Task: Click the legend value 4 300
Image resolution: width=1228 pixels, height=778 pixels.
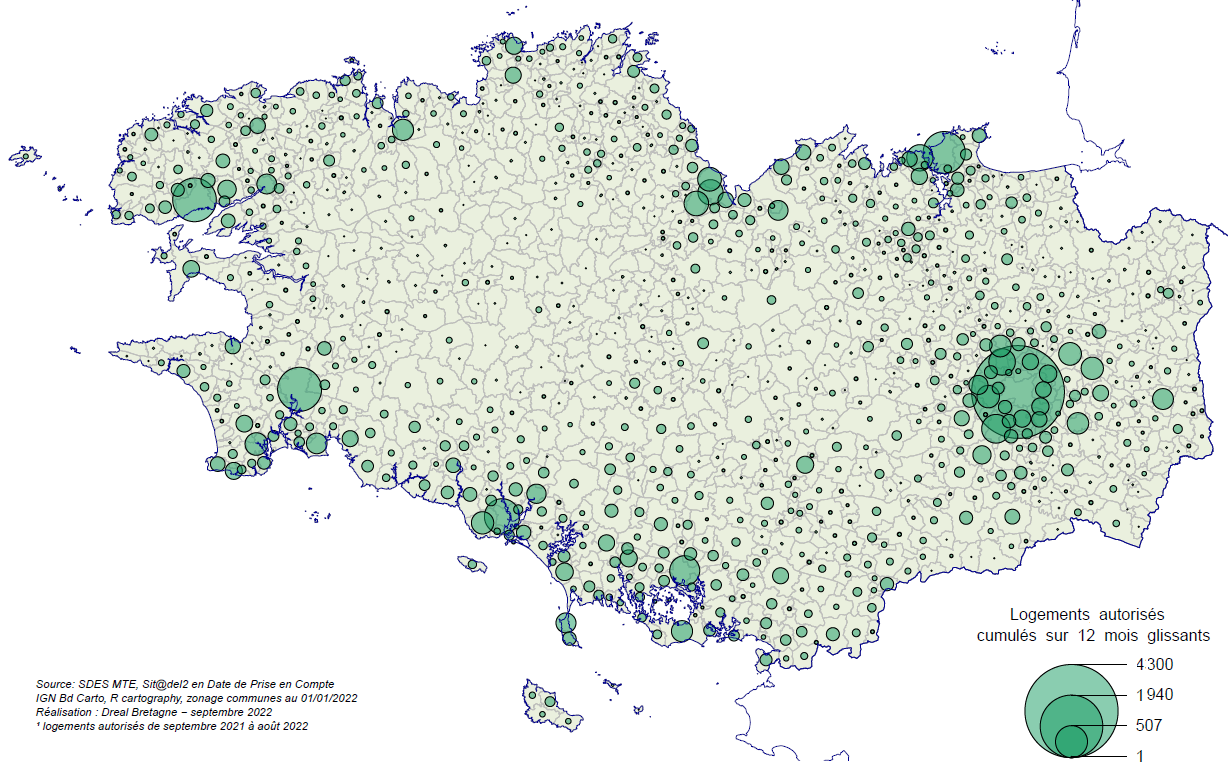Action: 1154,665
